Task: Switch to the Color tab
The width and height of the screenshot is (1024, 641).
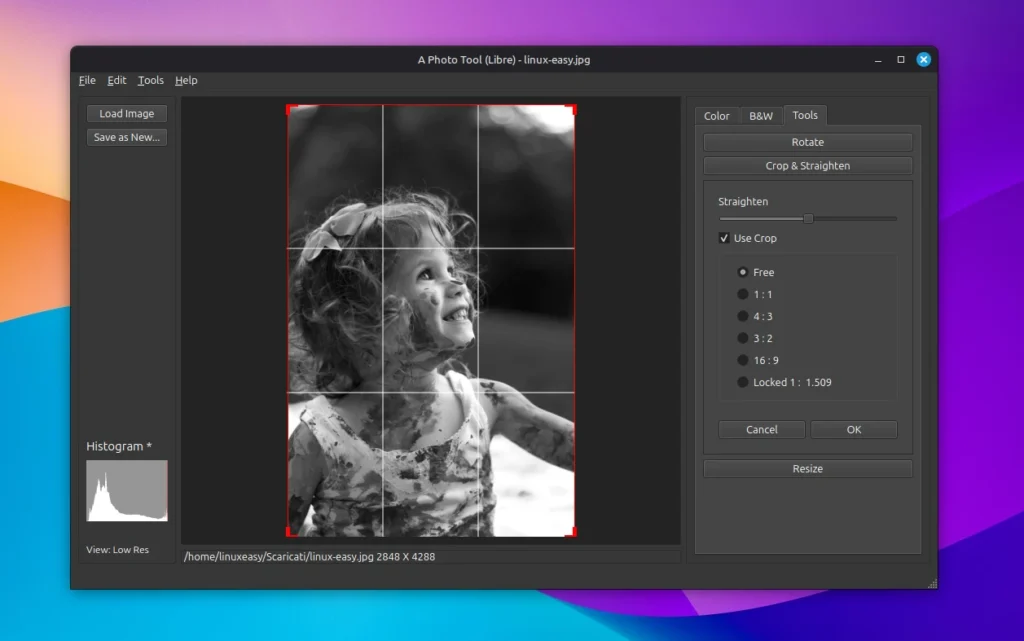Action: [x=716, y=115]
